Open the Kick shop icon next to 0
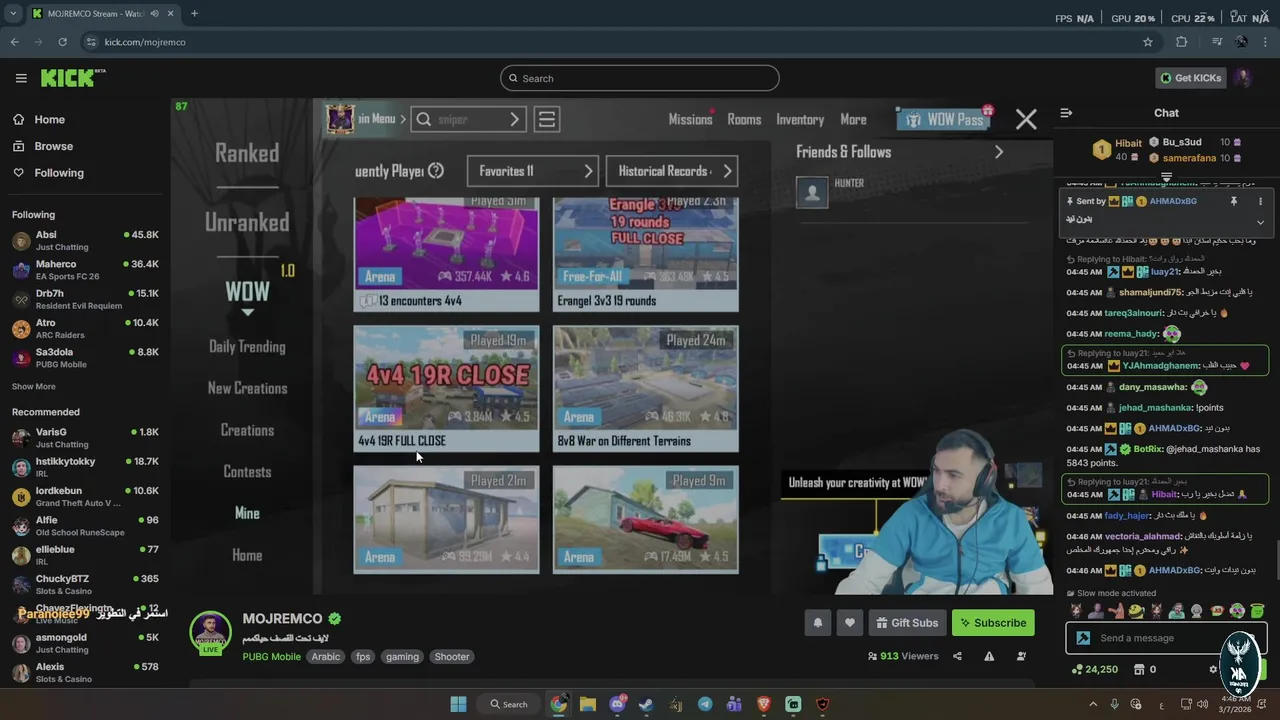 click(1139, 670)
